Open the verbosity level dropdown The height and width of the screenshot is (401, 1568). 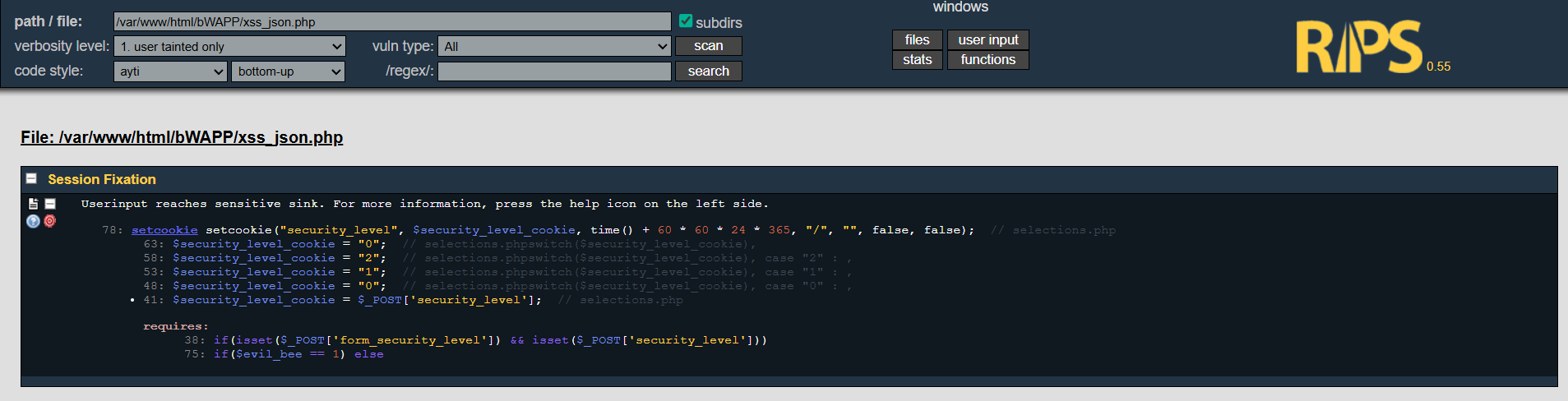click(x=229, y=47)
